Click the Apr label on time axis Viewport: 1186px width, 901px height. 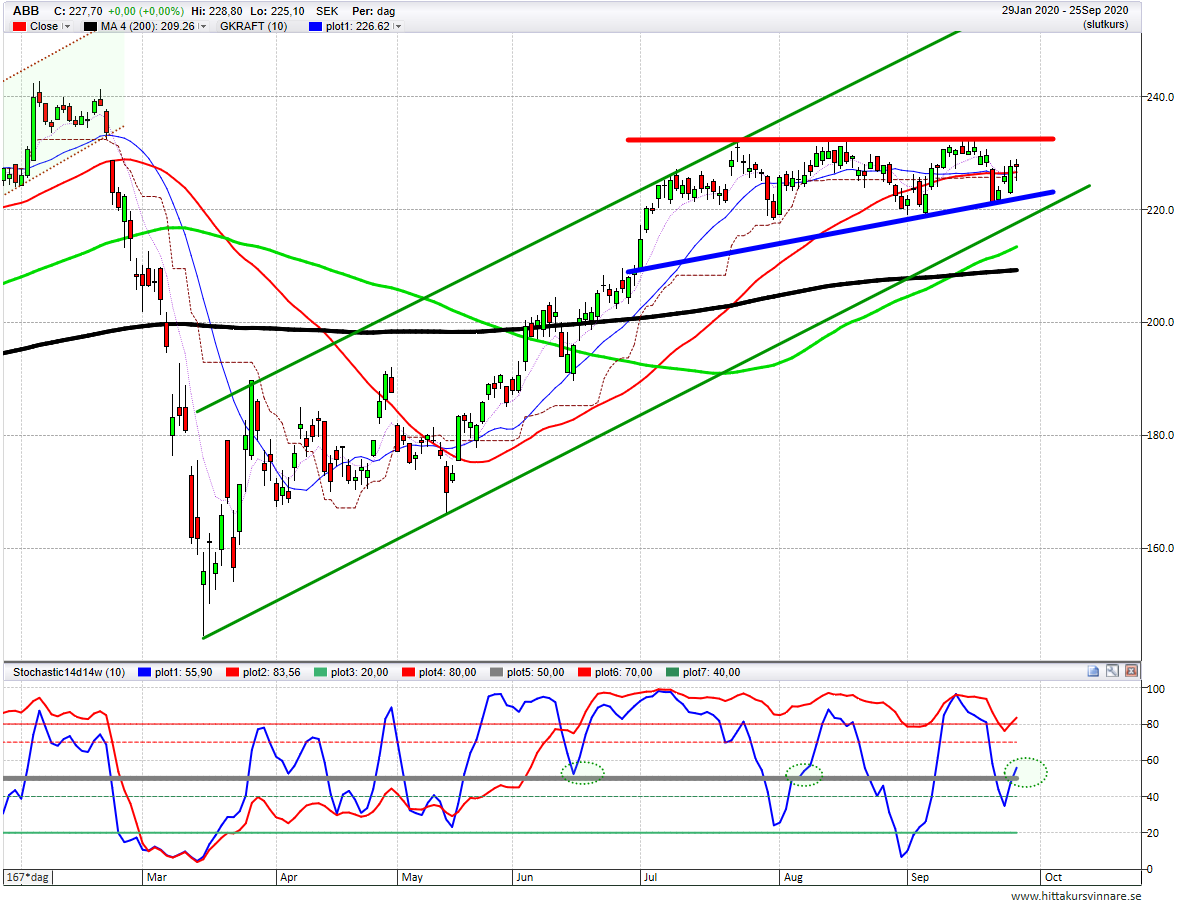pos(288,878)
